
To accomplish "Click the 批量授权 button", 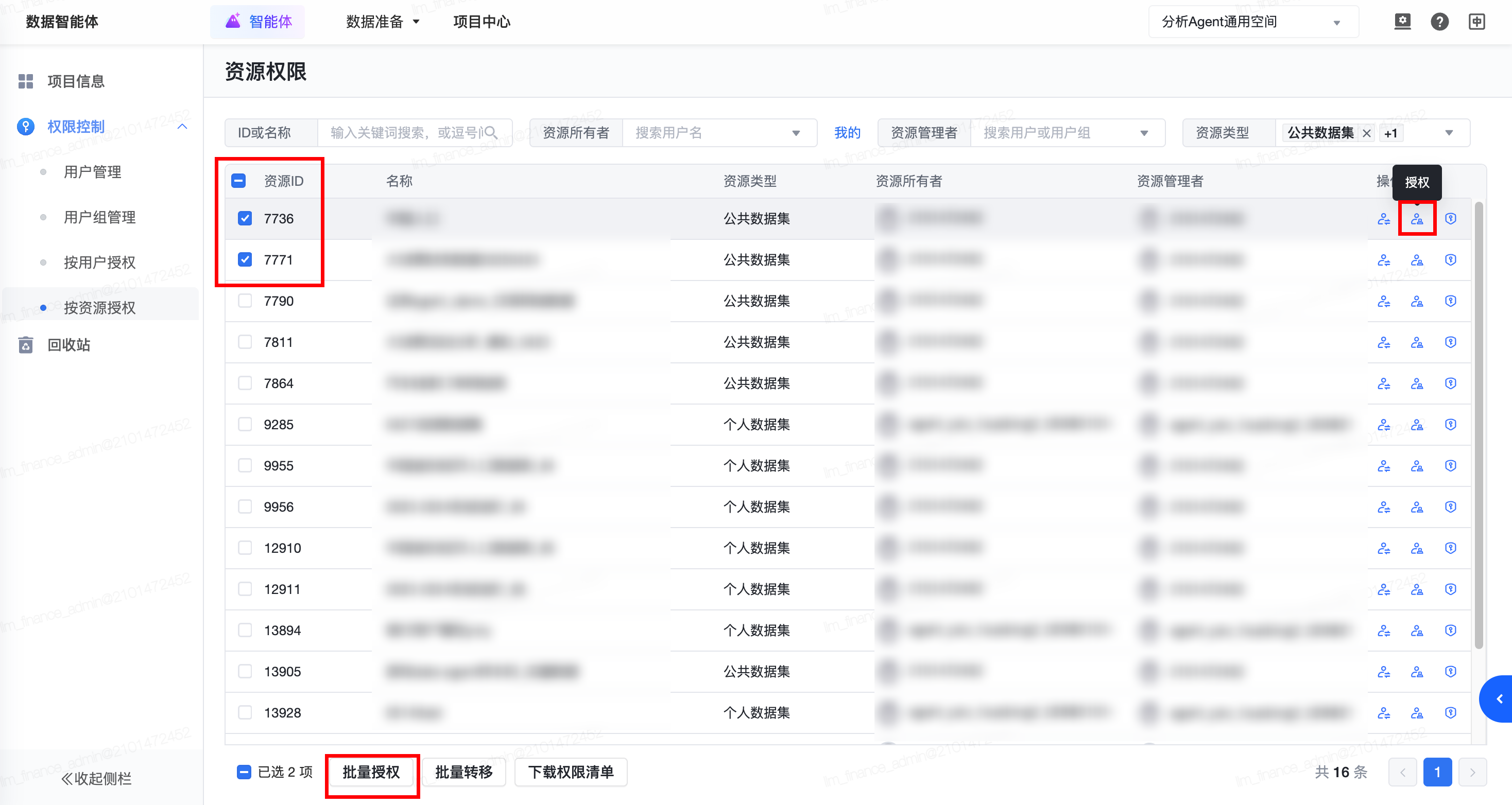I will coord(371,772).
